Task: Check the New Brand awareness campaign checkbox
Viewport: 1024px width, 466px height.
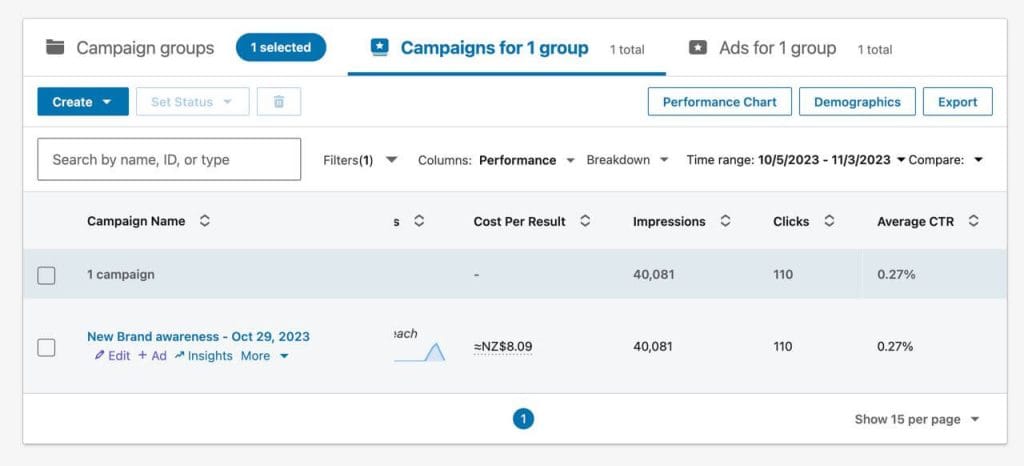Action: 47,347
